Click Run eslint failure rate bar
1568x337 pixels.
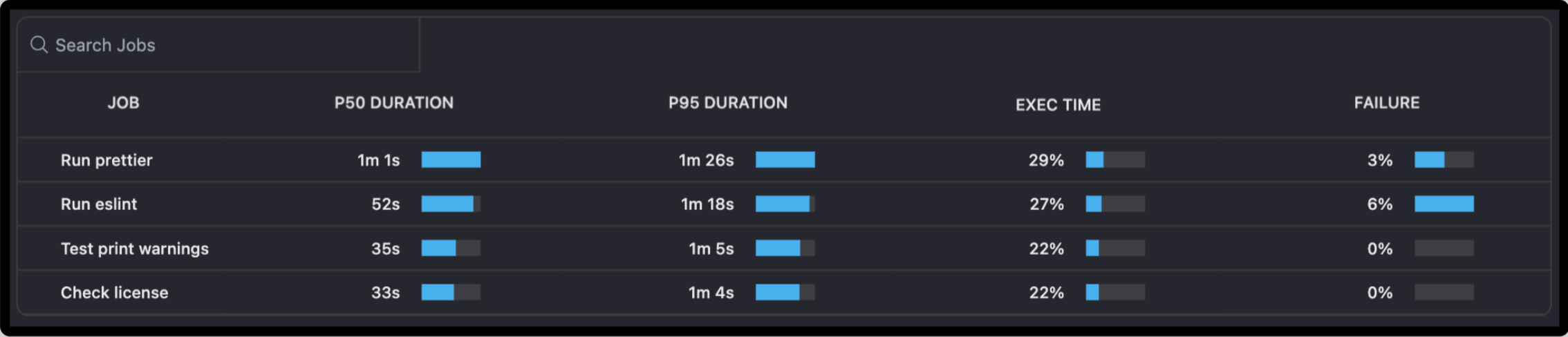click(x=1444, y=204)
